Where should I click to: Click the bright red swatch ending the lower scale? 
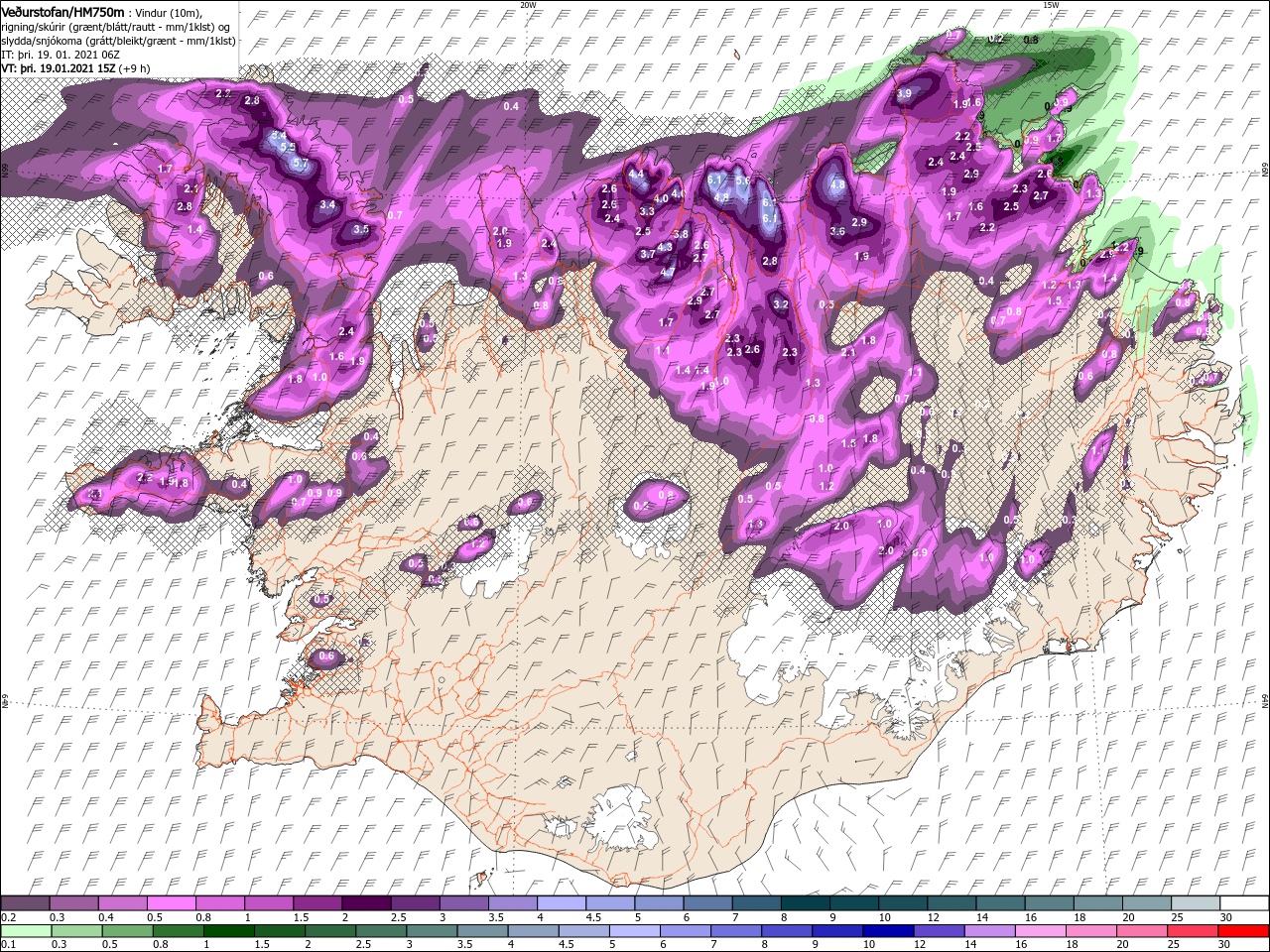pyautogui.click(x=1243, y=930)
